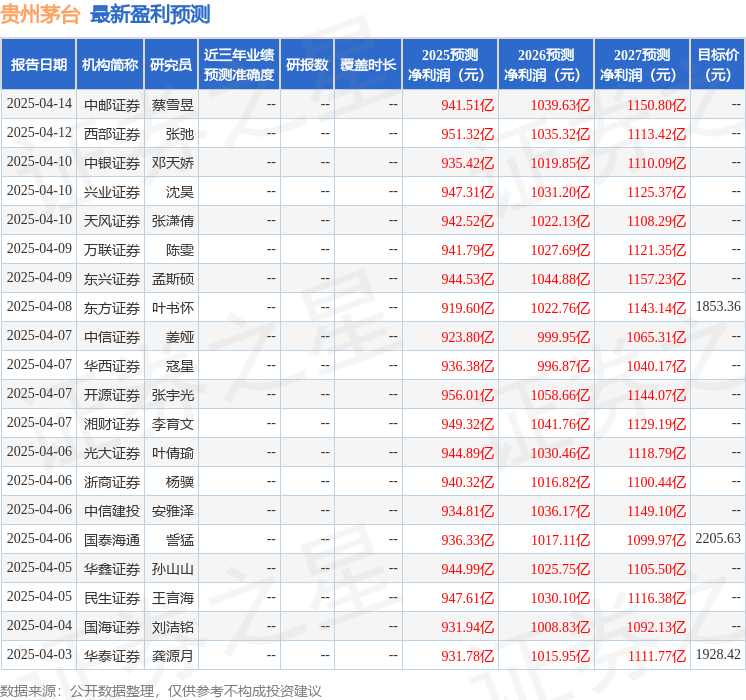This screenshot has height=700, width=746.
Task: Click analyst 叶倩瑜
Action: point(173,453)
